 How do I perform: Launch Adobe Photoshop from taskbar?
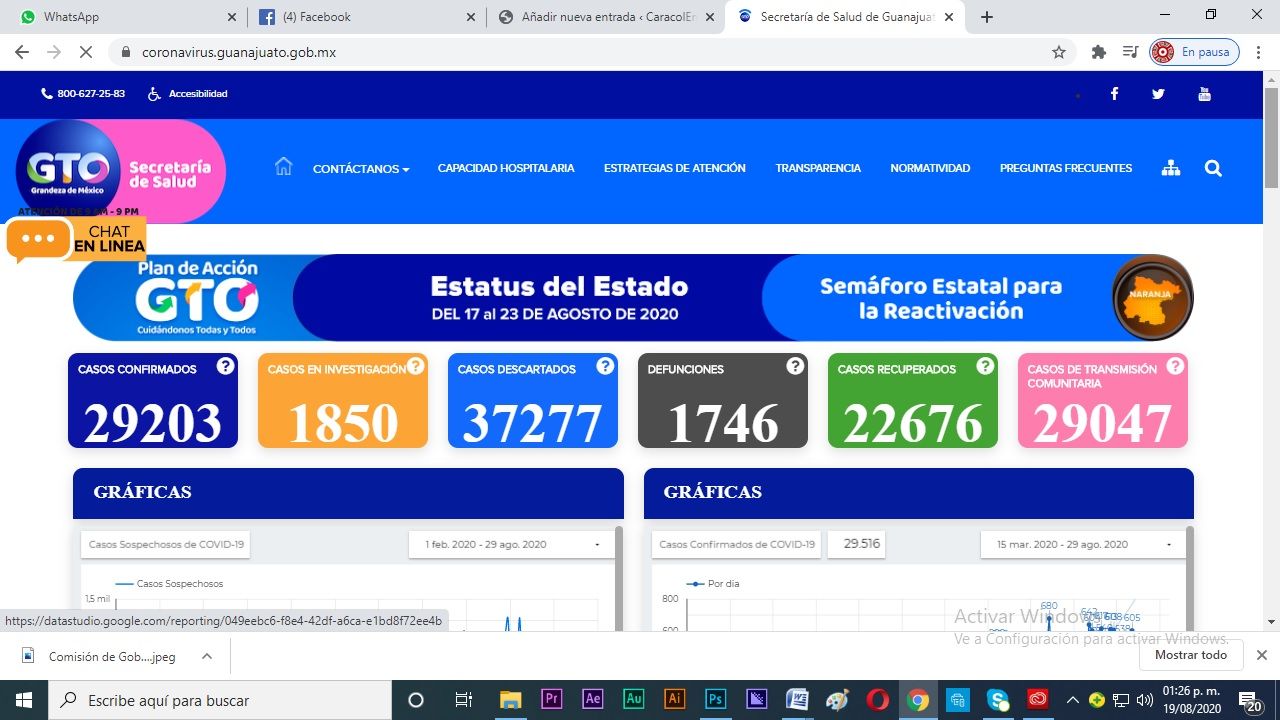tap(715, 700)
